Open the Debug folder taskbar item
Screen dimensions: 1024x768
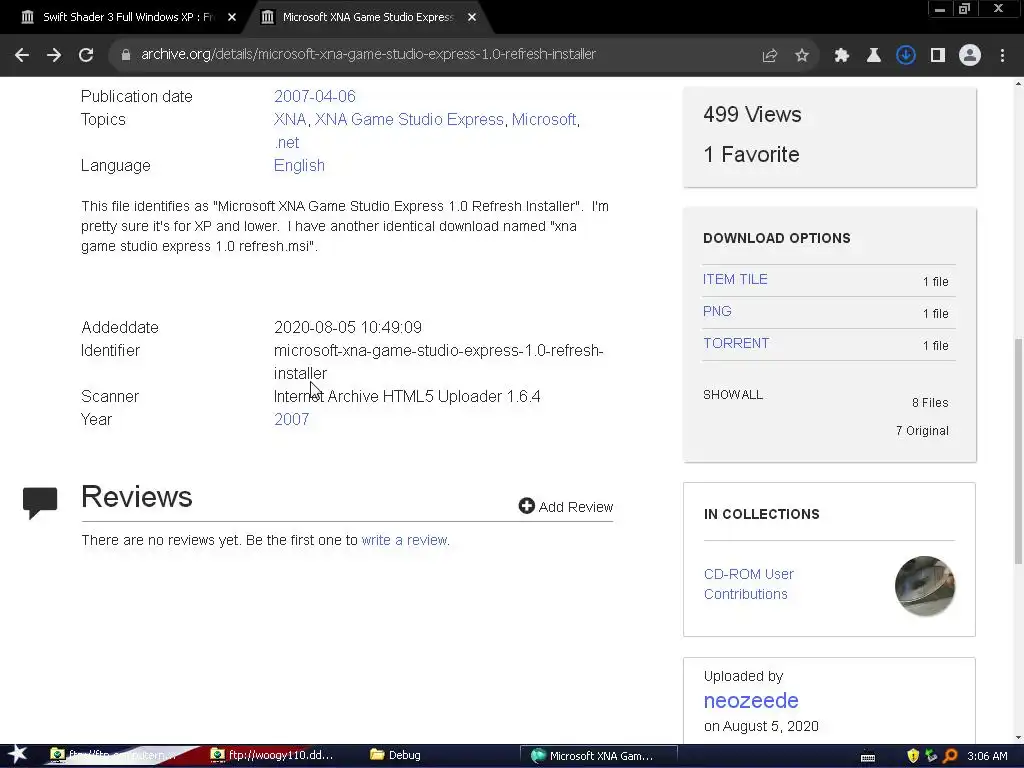(x=396, y=755)
